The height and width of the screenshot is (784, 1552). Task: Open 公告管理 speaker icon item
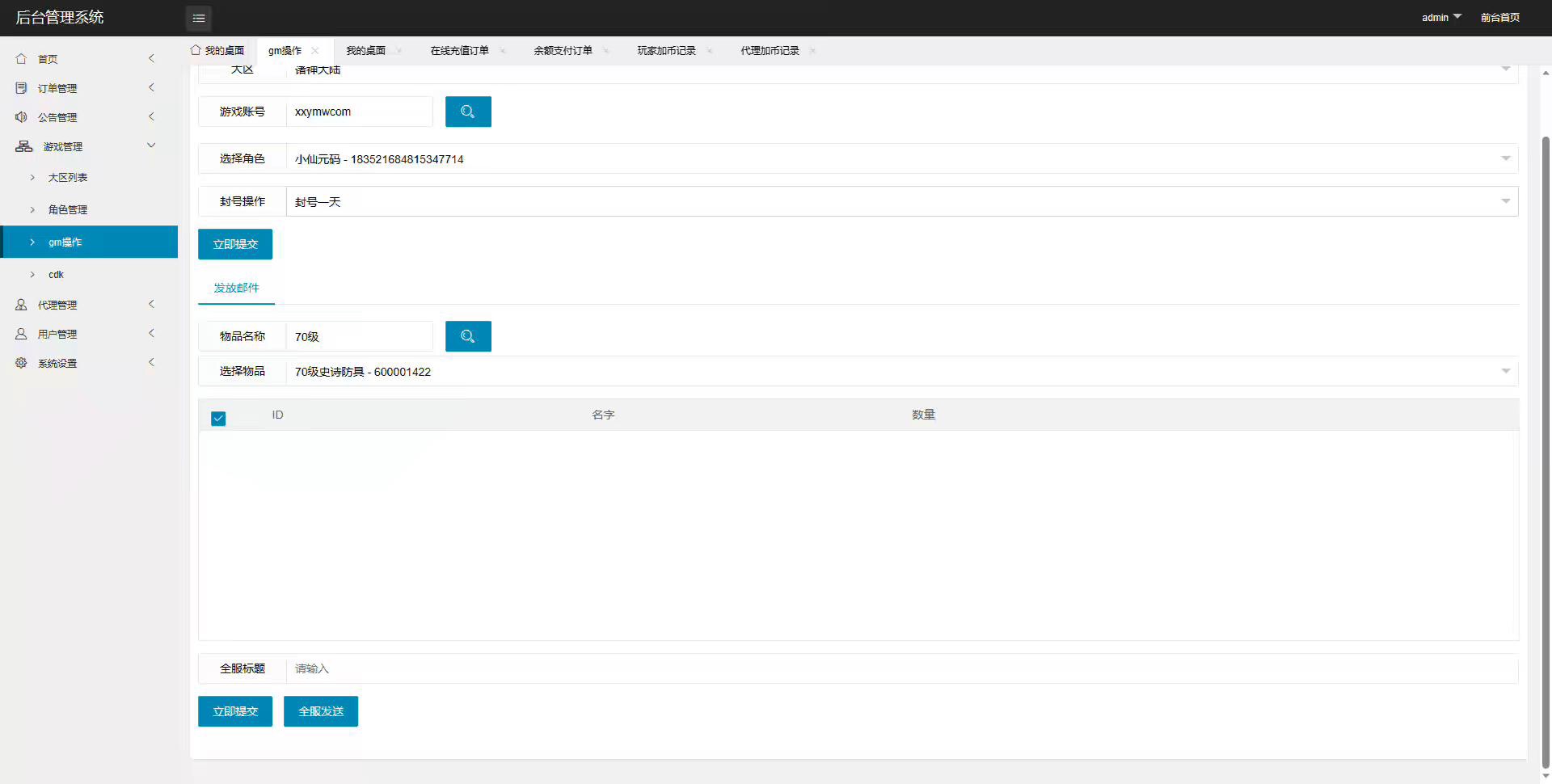pyautogui.click(x=21, y=117)
